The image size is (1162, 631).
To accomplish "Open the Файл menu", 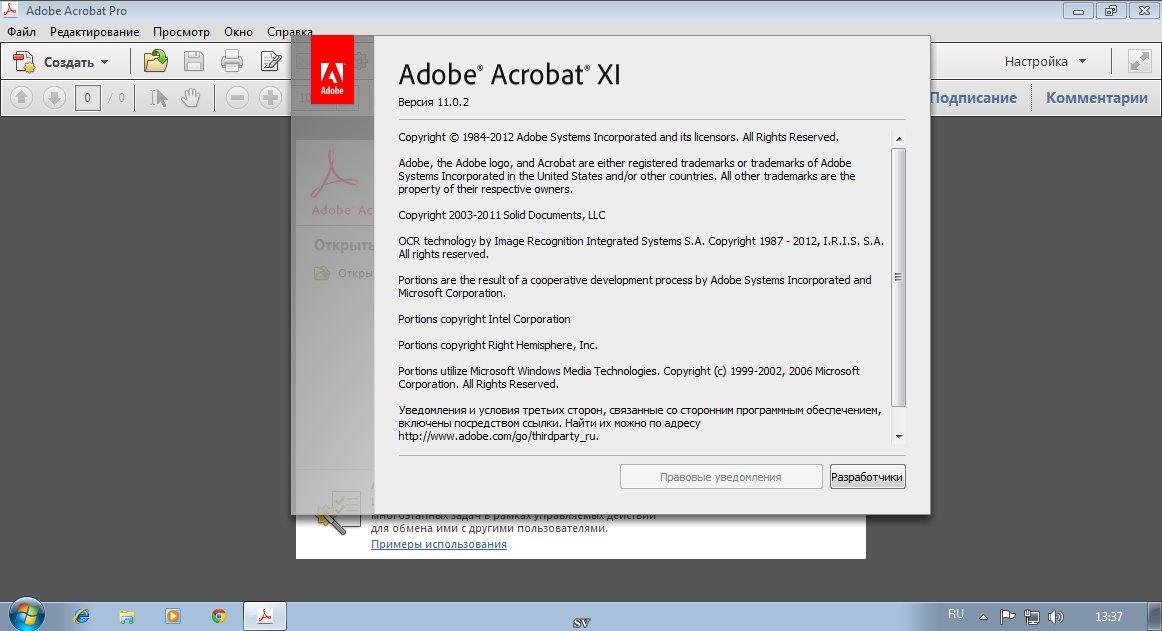I will coord(21,32).
